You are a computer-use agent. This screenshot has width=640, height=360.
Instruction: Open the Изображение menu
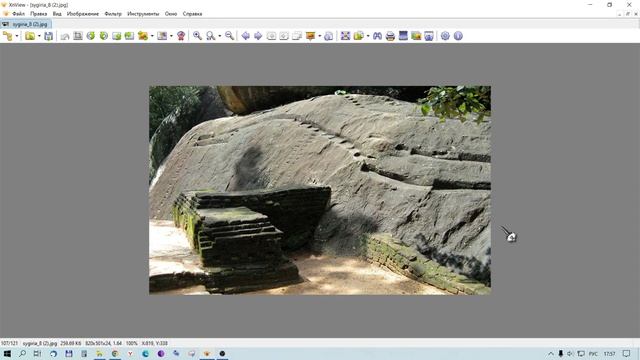coord(83,14)
